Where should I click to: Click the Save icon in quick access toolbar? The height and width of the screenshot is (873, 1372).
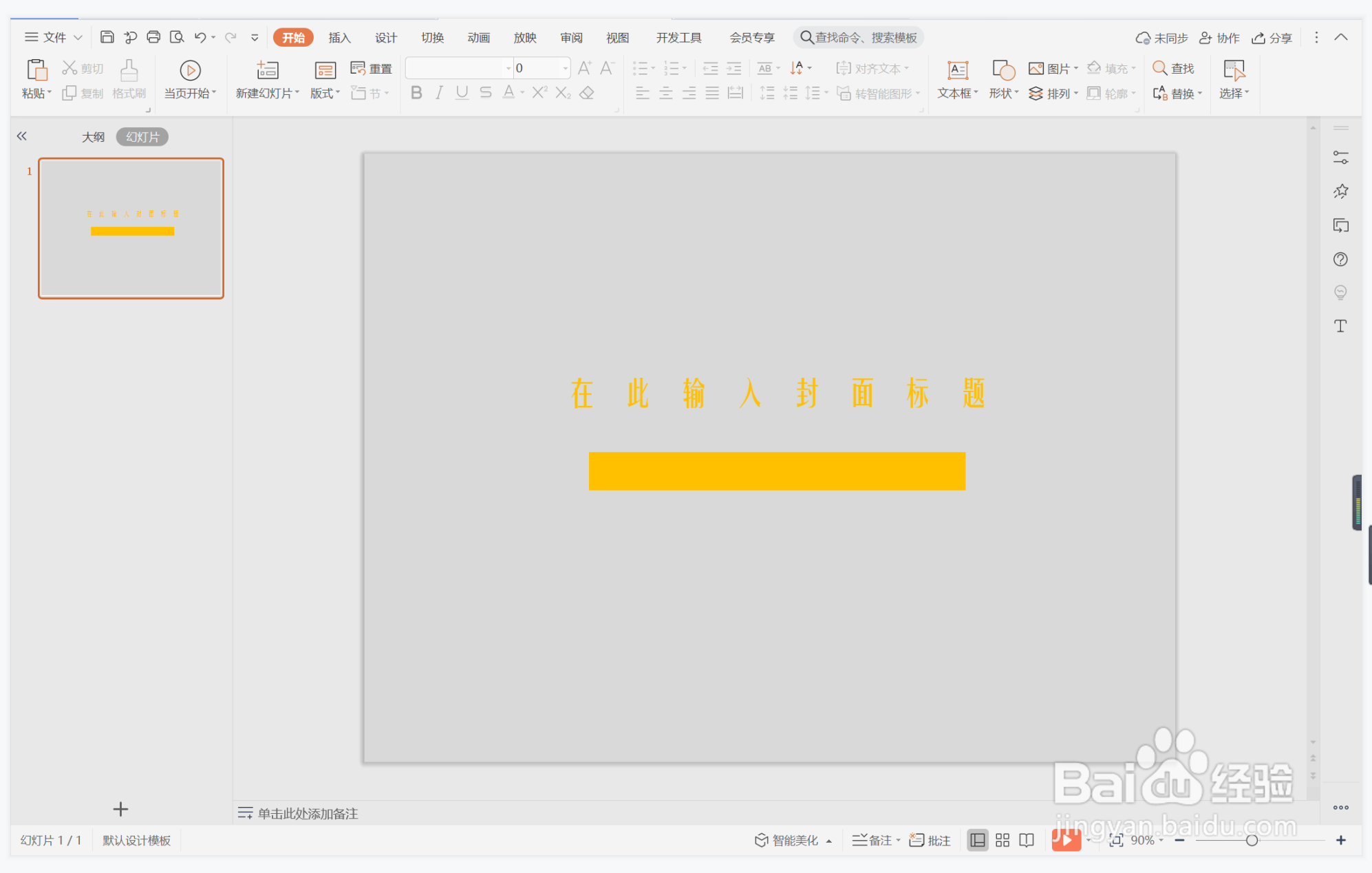pos(107,37)
